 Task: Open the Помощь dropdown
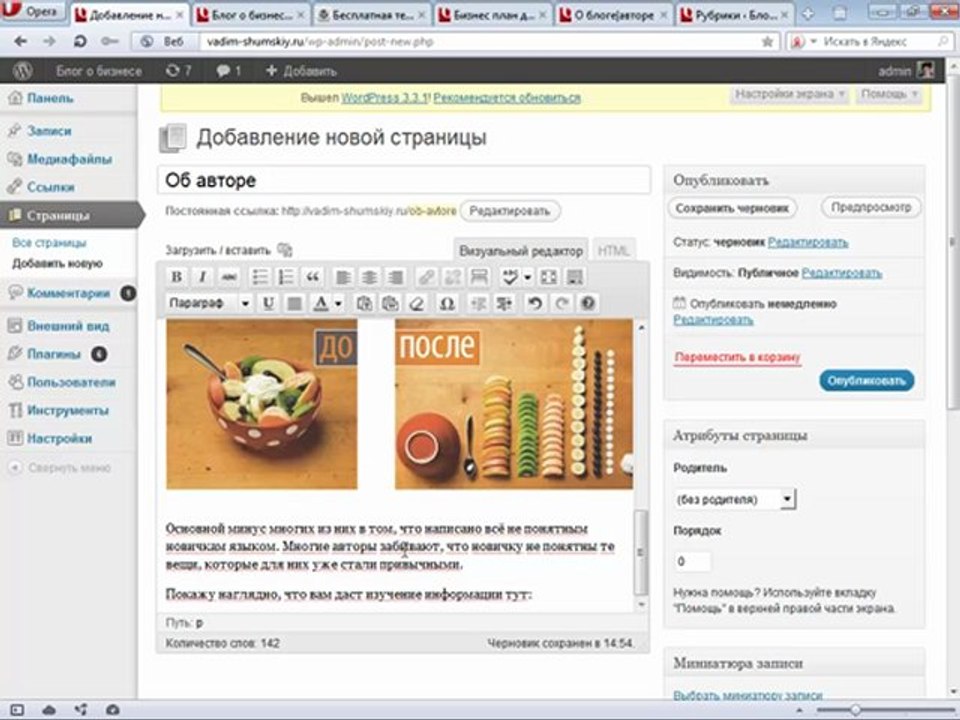(889, 94)
